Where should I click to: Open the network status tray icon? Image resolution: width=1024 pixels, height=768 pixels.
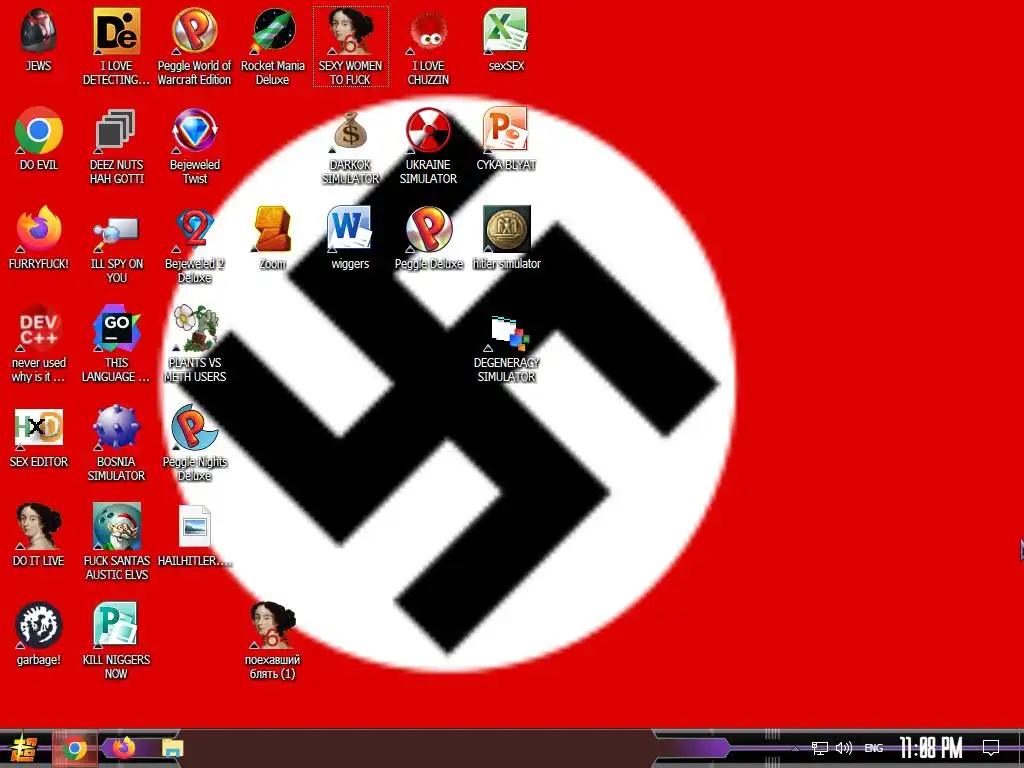[x=820, y=748]
